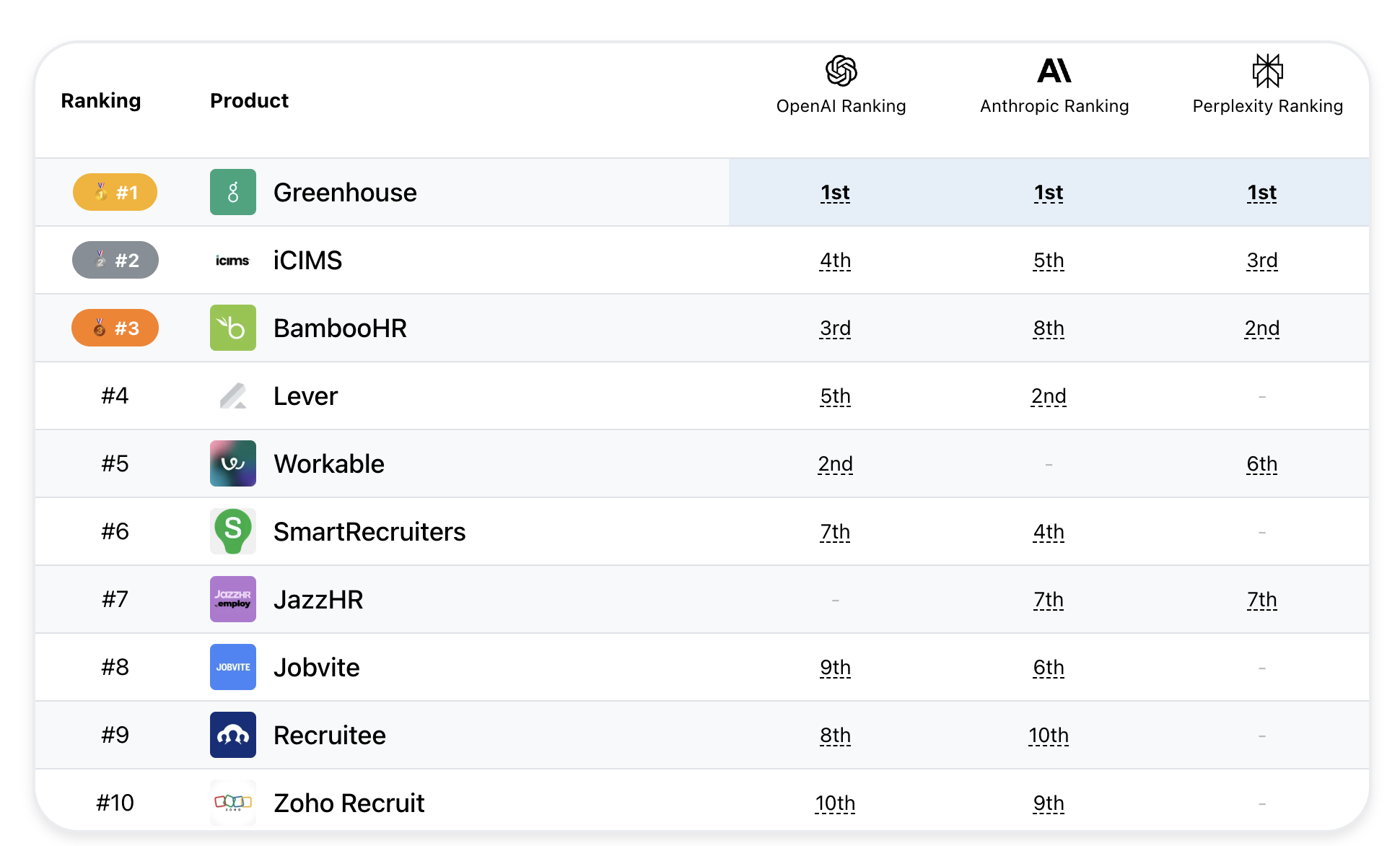Click the Anthropic Ranking header label
Screen dimensions: 1400x846
1054,106
